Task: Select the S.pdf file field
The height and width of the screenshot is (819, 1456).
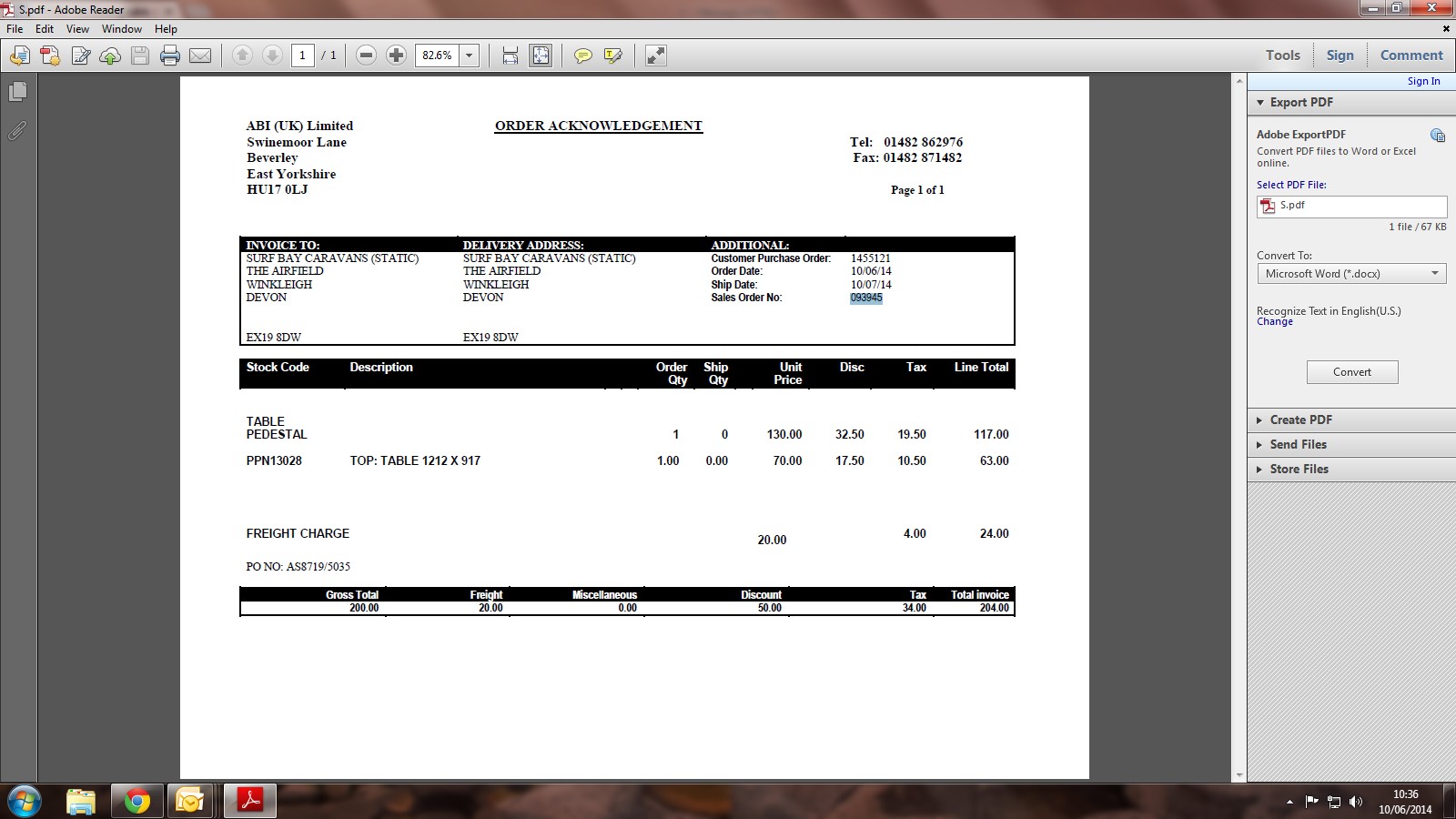Action: click(1351, 207)
